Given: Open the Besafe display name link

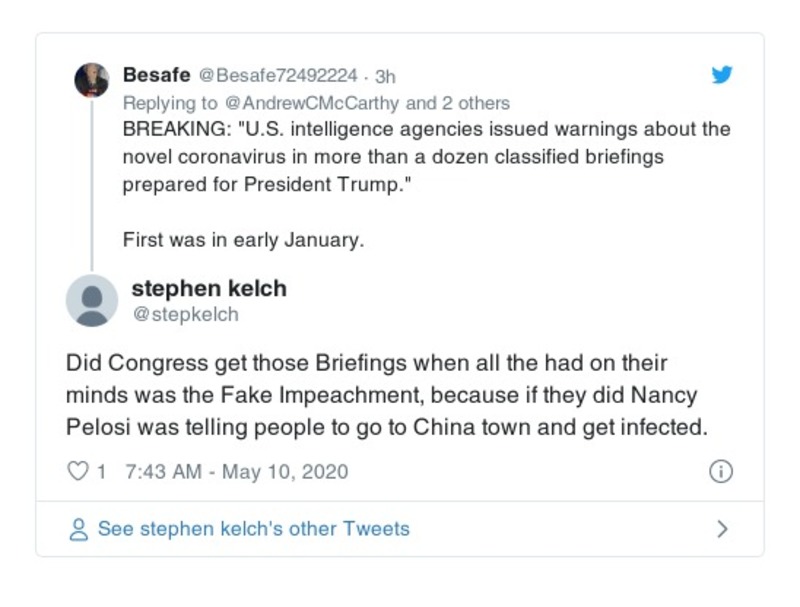Looking at the screenshot, I should click(x=156, y=75).
